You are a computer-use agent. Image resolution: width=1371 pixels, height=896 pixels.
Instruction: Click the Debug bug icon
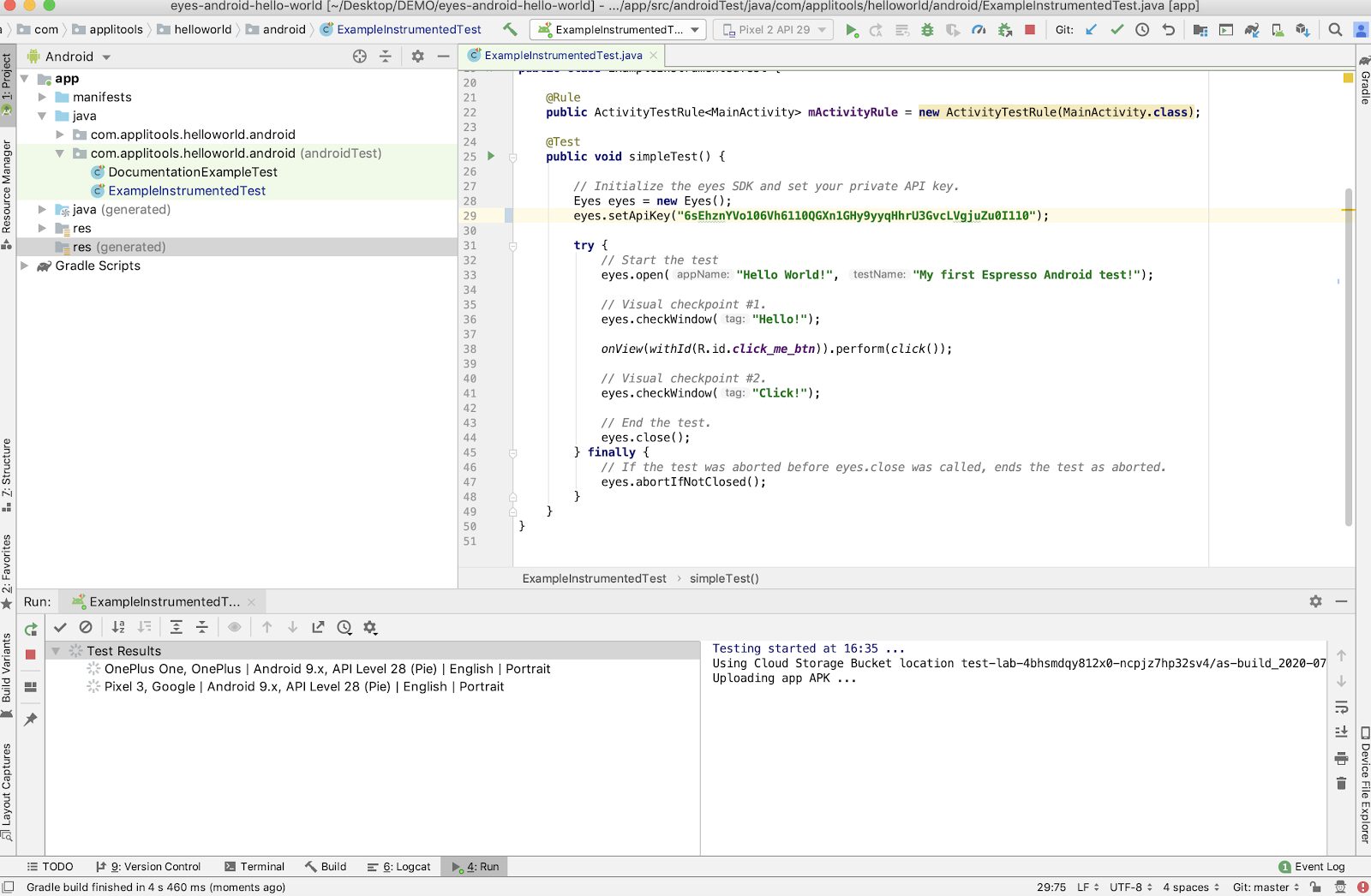(927, 30)
